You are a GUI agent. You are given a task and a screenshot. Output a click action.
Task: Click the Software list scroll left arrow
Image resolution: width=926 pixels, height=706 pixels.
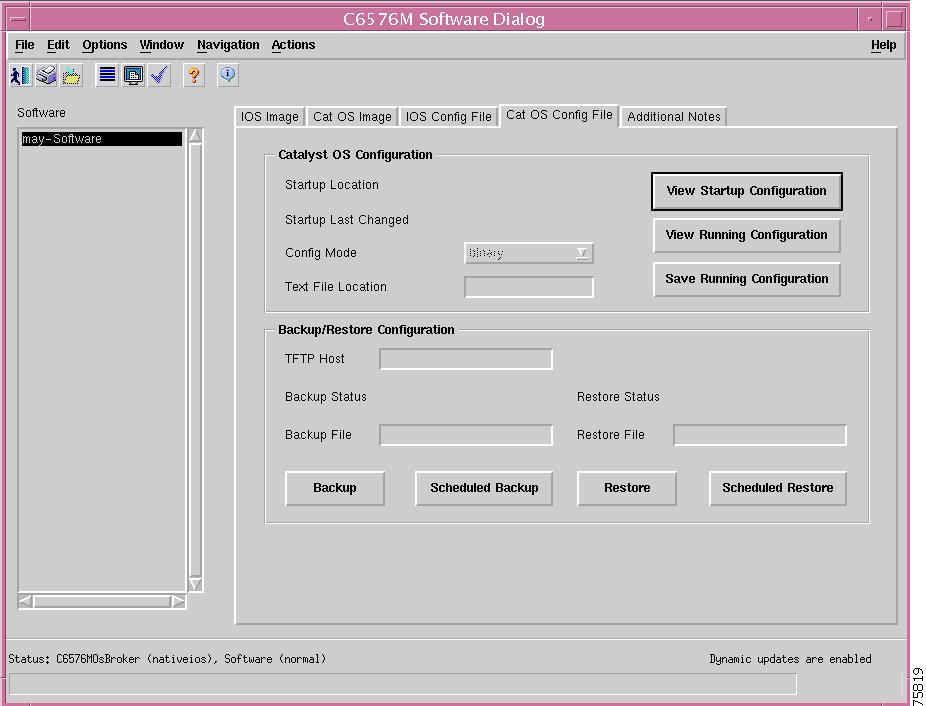25,601
